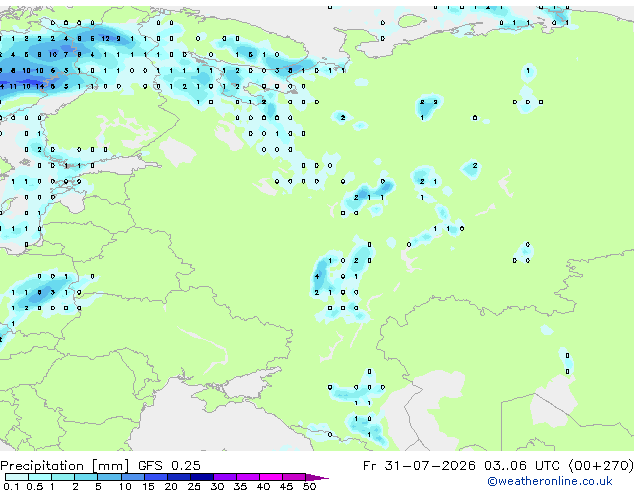Image resolution: width=634 pixels, height=490 pixels.
Task: Pick the 20–25 mm legend swatch
Action: [x=179, y=477]
